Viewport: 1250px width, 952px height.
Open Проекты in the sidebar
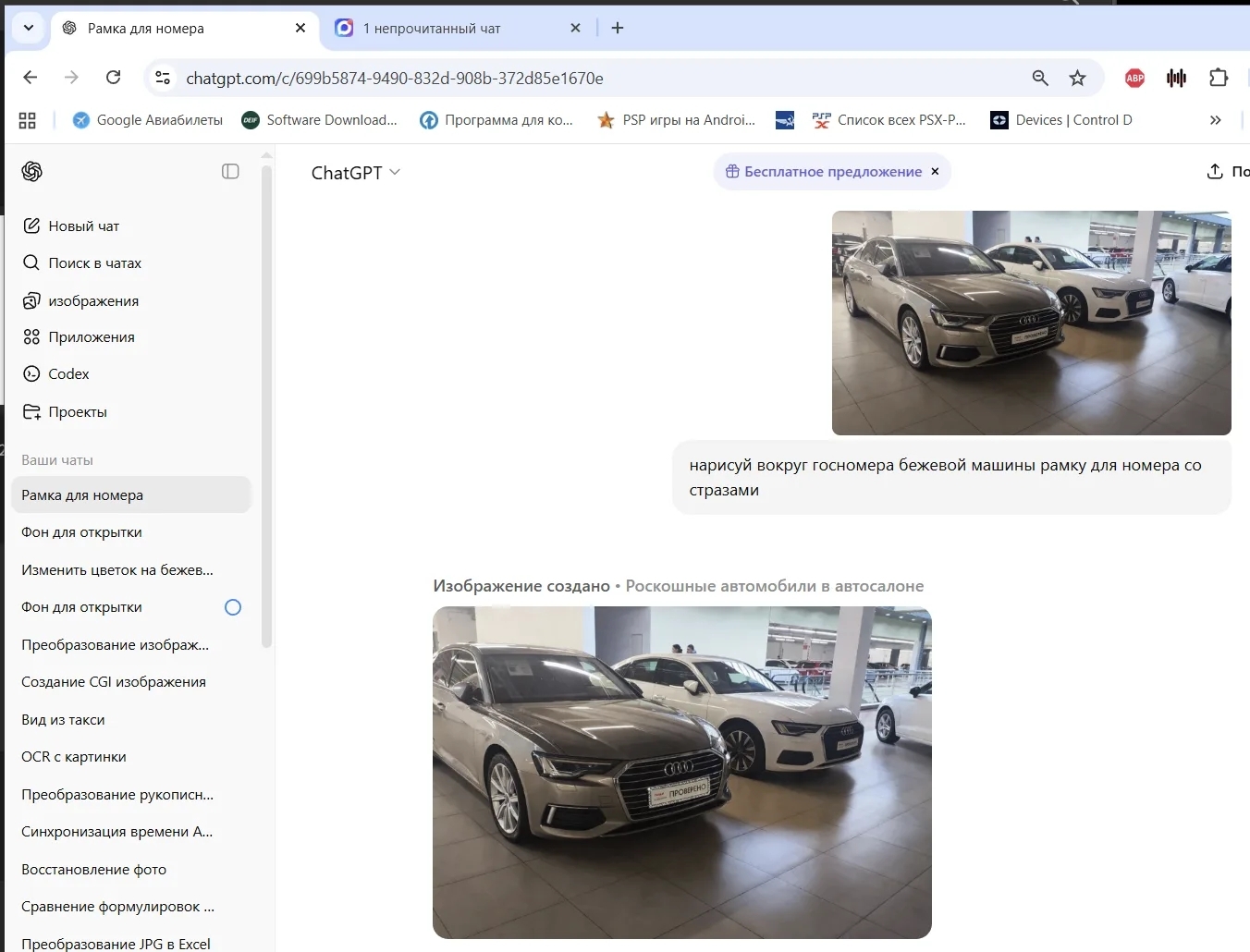(77, 412)
